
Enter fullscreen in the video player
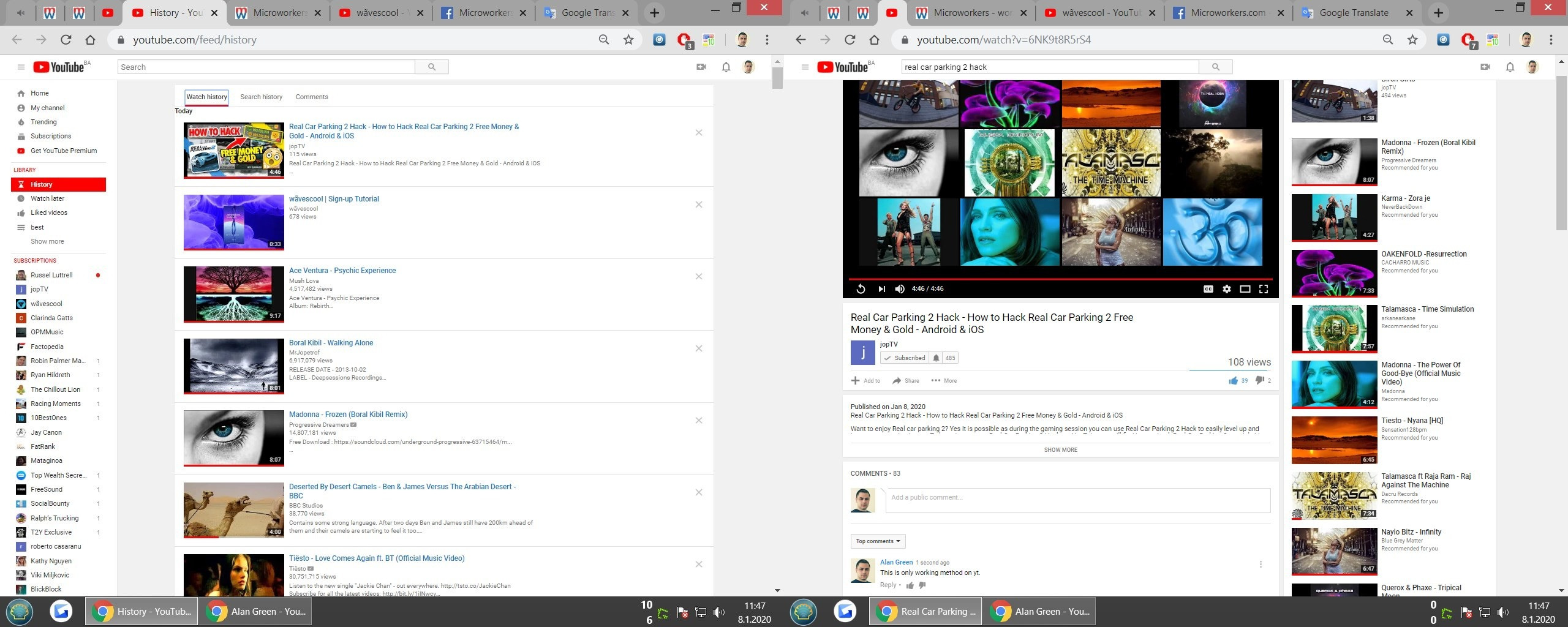(1264, 289)
